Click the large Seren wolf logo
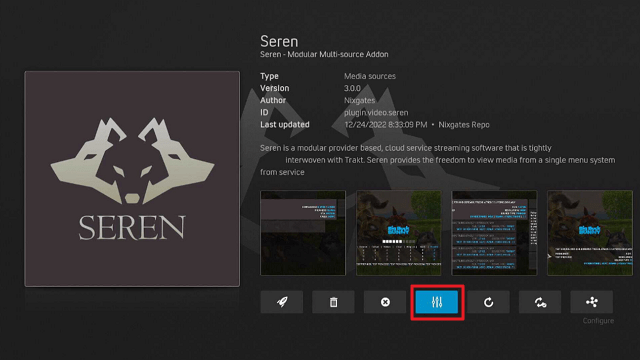Screen dimensions: 640x360 132,179
